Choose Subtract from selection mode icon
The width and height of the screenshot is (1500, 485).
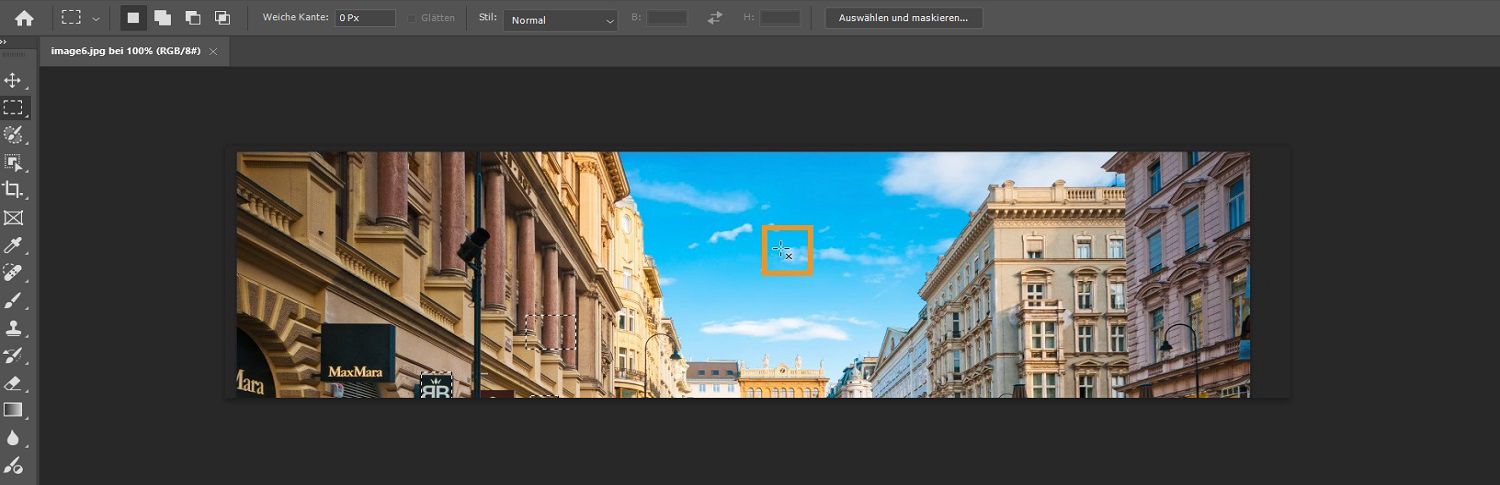pos(192,18)
